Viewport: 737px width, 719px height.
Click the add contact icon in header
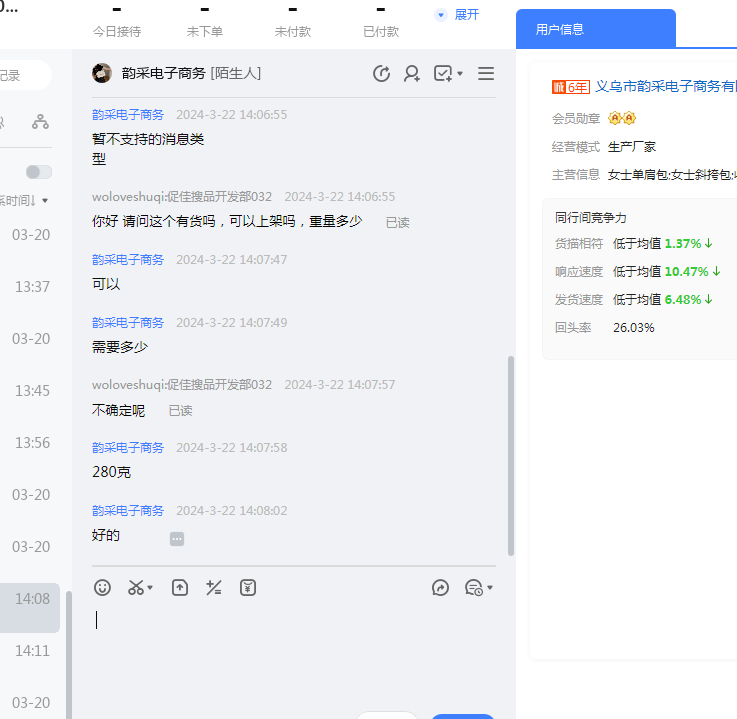[x=411, y=73]
